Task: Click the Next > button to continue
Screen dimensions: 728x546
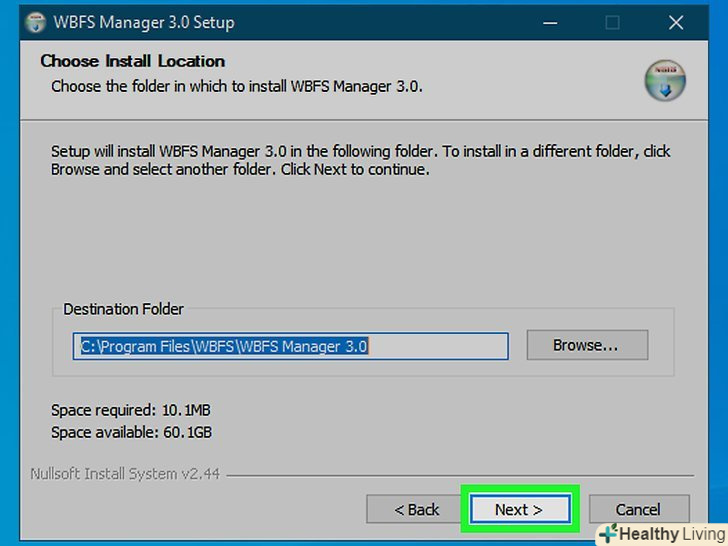Action: (x=519, y=510)
